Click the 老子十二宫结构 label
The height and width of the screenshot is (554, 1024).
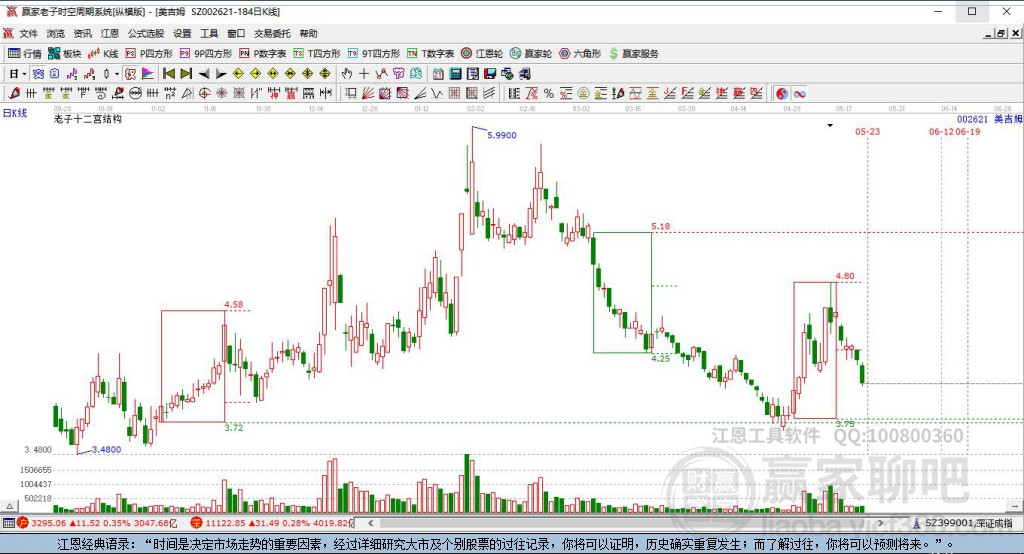[88, 119]
